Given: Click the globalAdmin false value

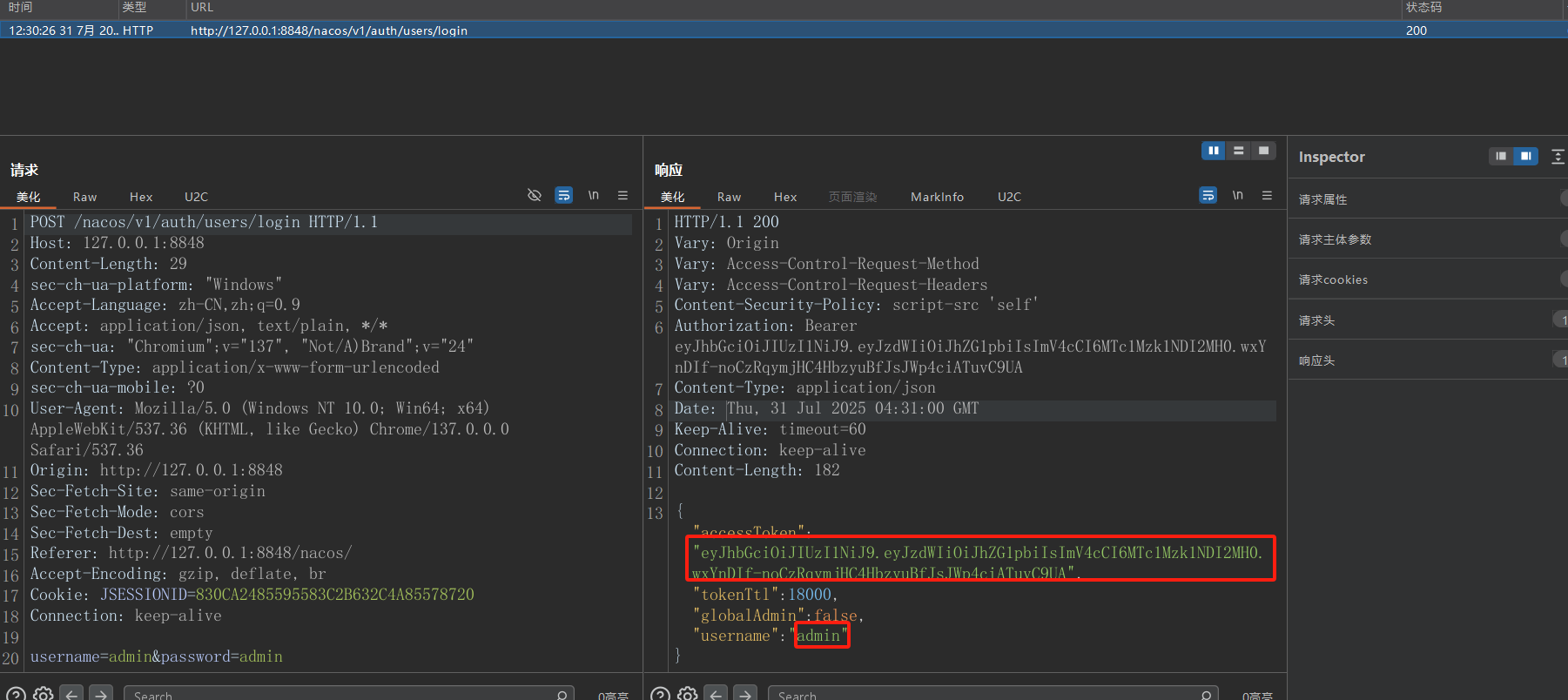Looking at the screenshot, I should pyautogui.click(x=836, y=616).
